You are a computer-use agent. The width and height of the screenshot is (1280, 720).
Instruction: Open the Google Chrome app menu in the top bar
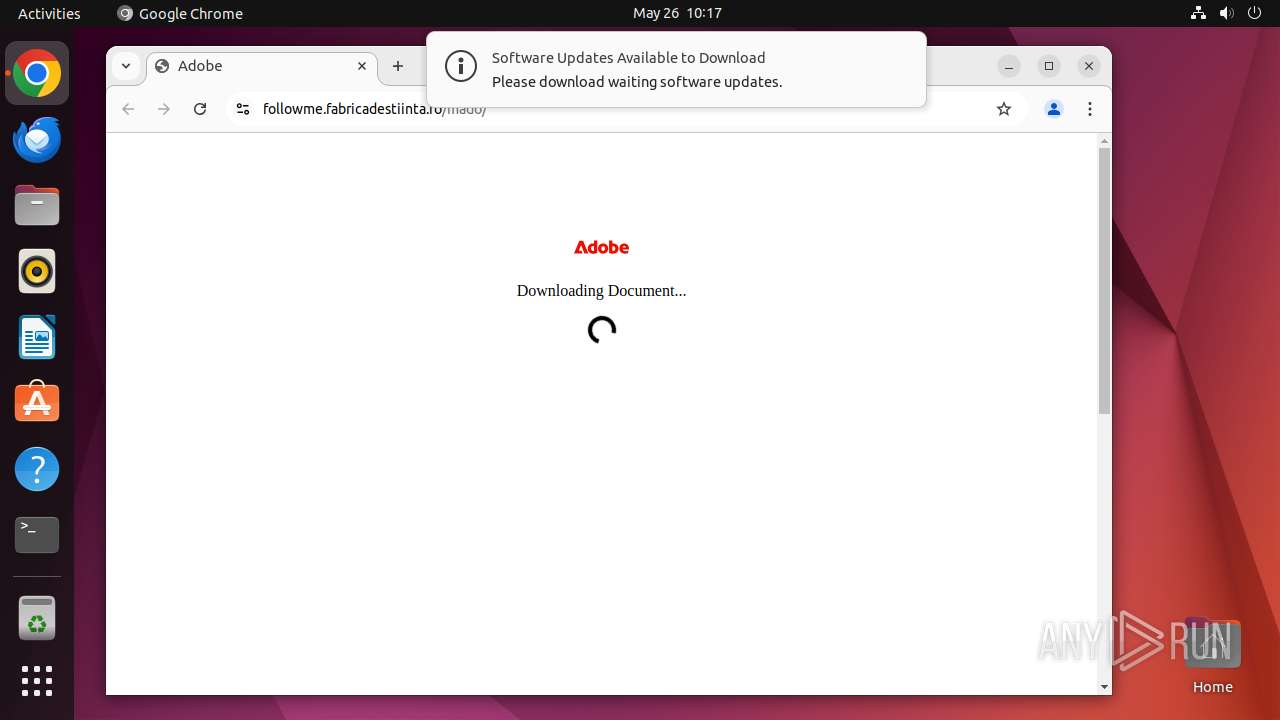[180, 13]
